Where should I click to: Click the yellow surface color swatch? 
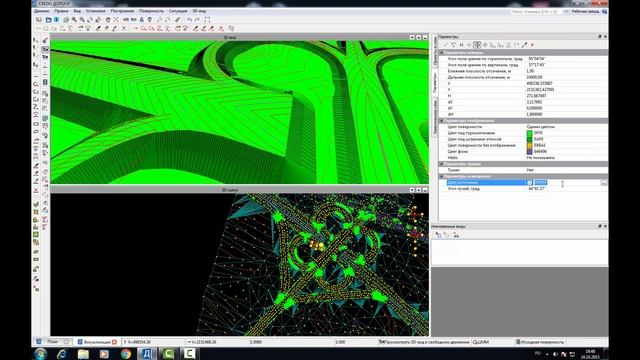pyautogui.click(x=529, y=145)
